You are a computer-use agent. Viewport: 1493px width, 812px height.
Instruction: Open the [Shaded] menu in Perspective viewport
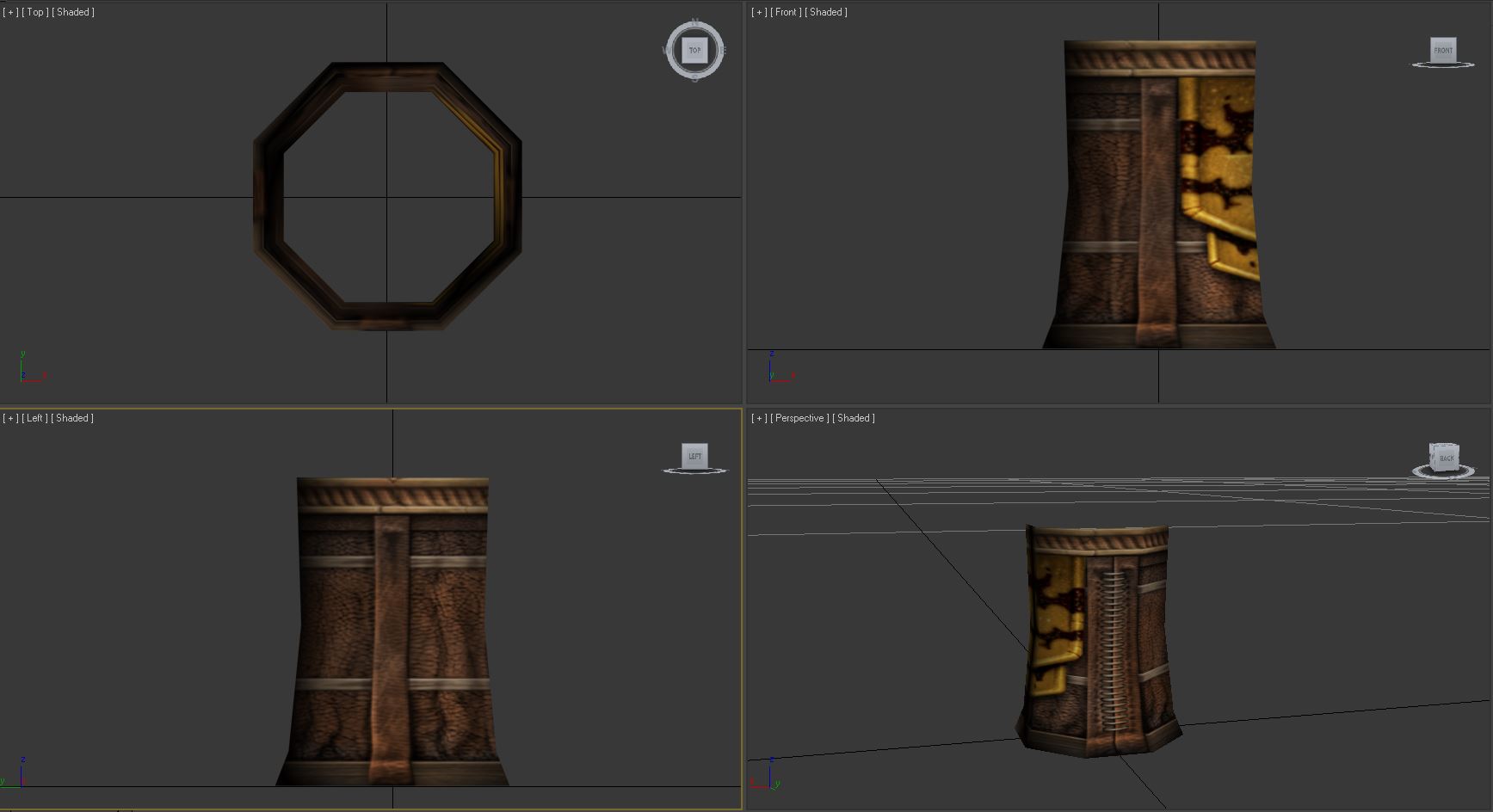pyautogui.click(x=854, y=418)
